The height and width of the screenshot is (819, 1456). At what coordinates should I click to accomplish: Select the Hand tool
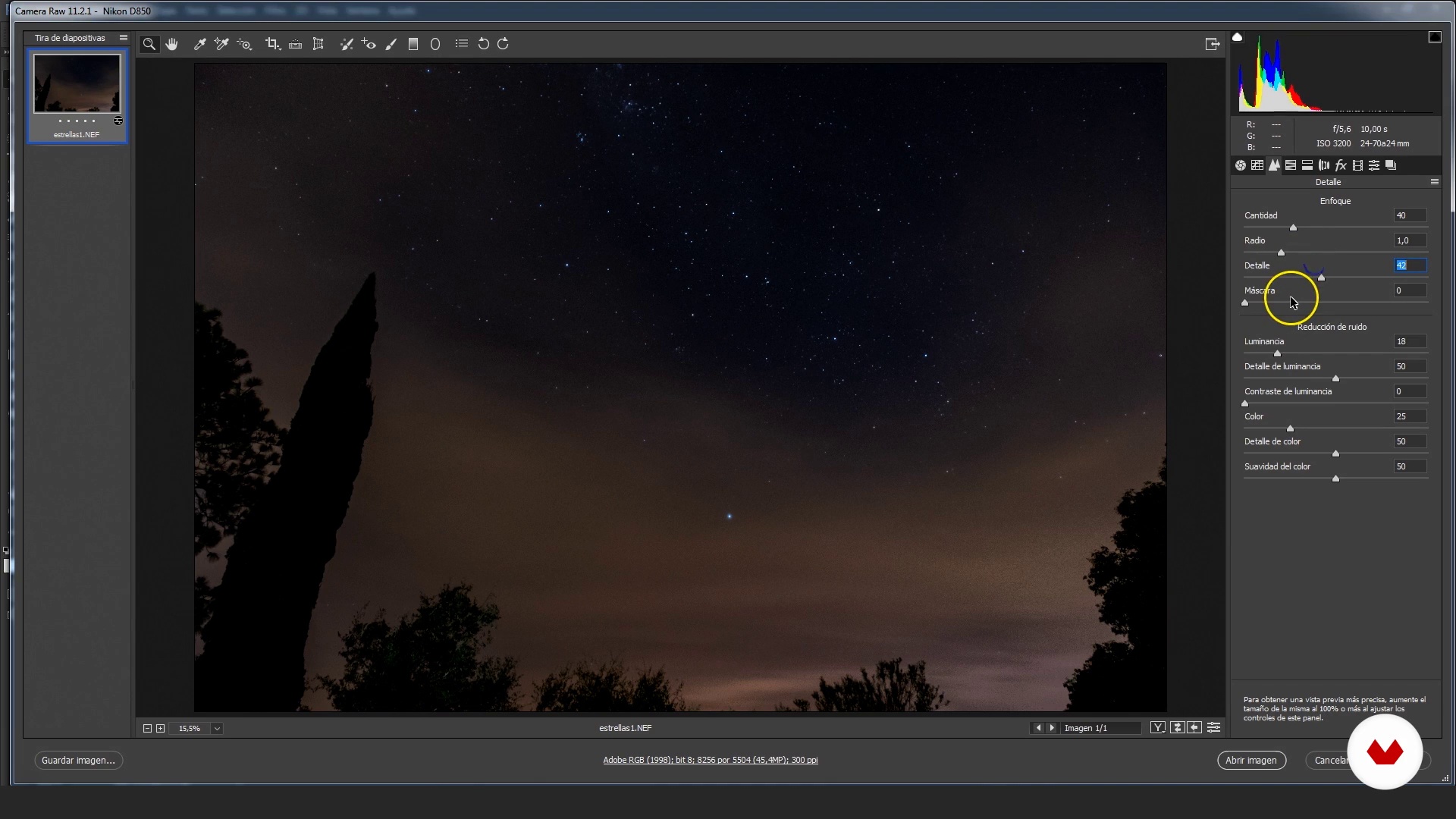(172, 44)
